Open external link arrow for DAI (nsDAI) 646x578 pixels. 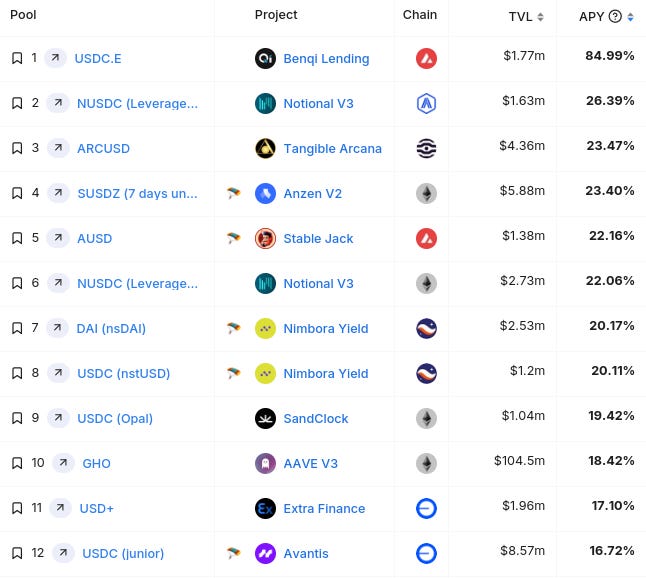pyautogui.click(x=57, y=328)
